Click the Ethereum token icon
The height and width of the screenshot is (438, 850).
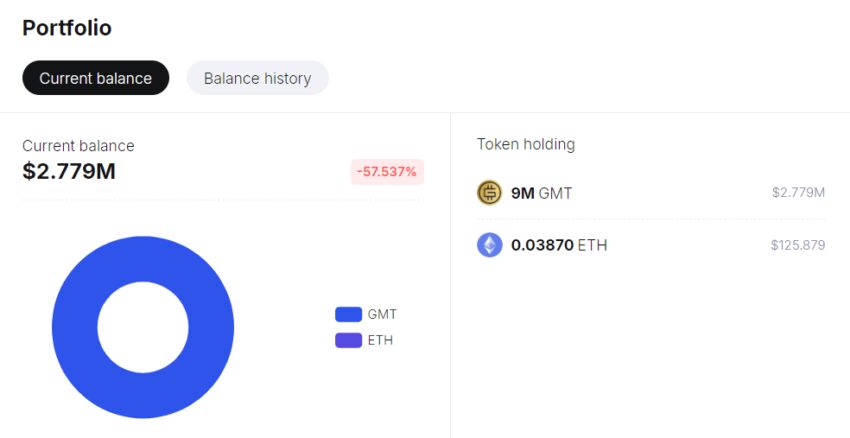pyautogui.click(x=489, y=245)
